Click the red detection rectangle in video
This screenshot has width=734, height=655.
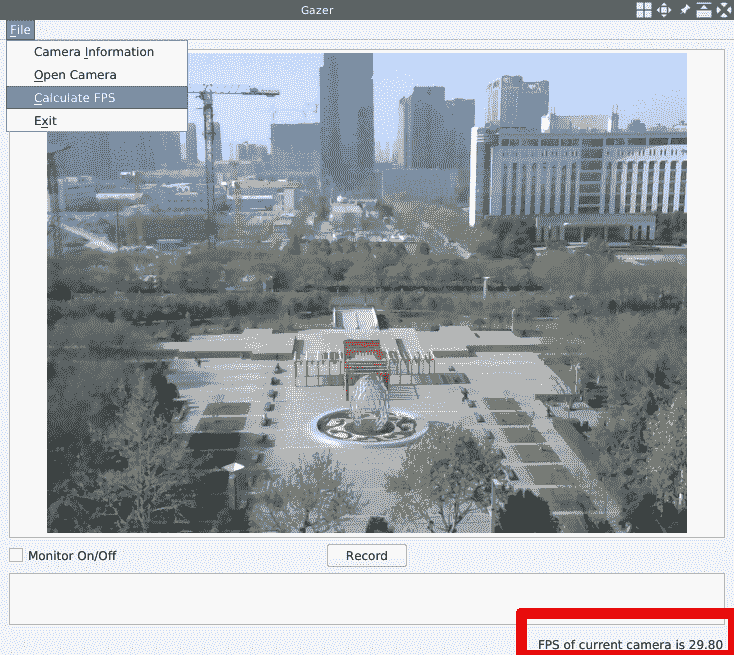pos(364,350)
